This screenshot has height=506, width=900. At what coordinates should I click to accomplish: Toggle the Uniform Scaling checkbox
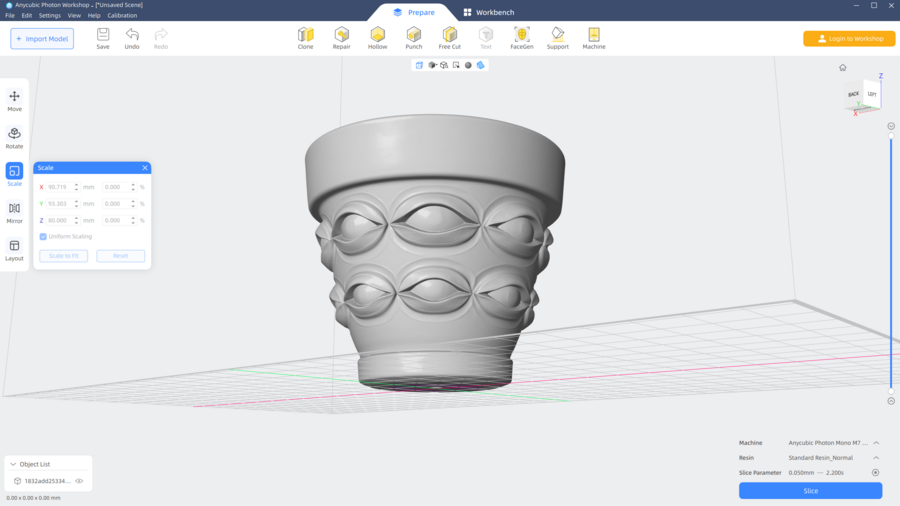(43, 237)
